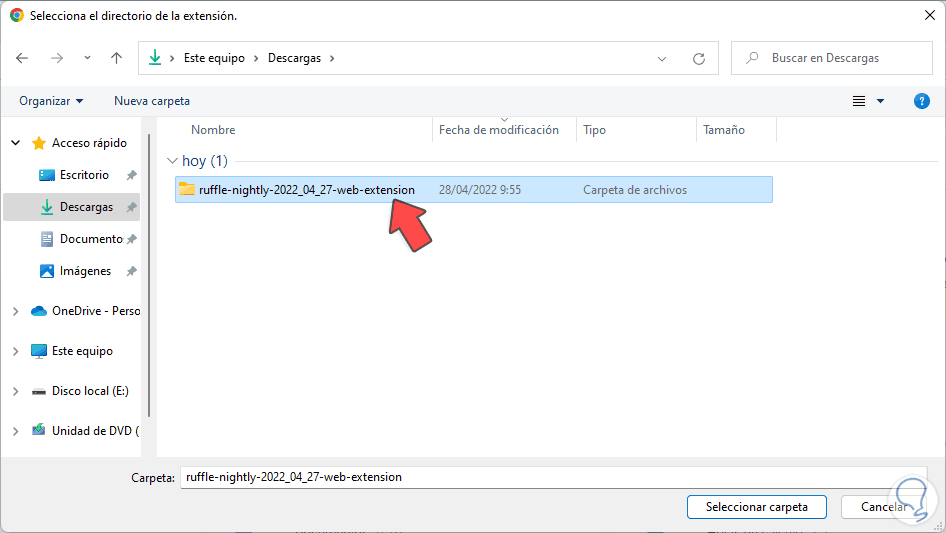
Task: Open Imágenes in the sidebar
Action: point(85,271)
